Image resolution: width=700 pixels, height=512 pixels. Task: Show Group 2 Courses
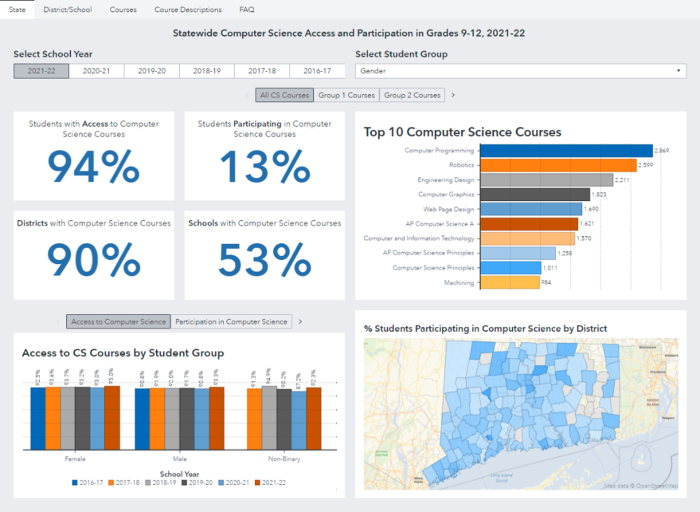[412, 95]
